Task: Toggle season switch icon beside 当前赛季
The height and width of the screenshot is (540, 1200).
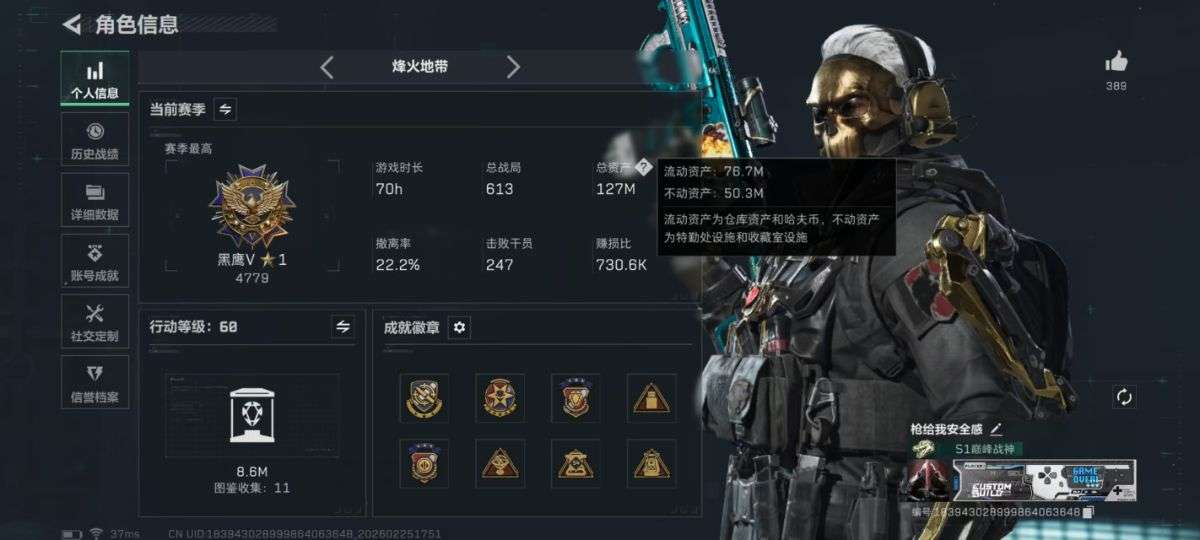Action: [x=225, y=109]
